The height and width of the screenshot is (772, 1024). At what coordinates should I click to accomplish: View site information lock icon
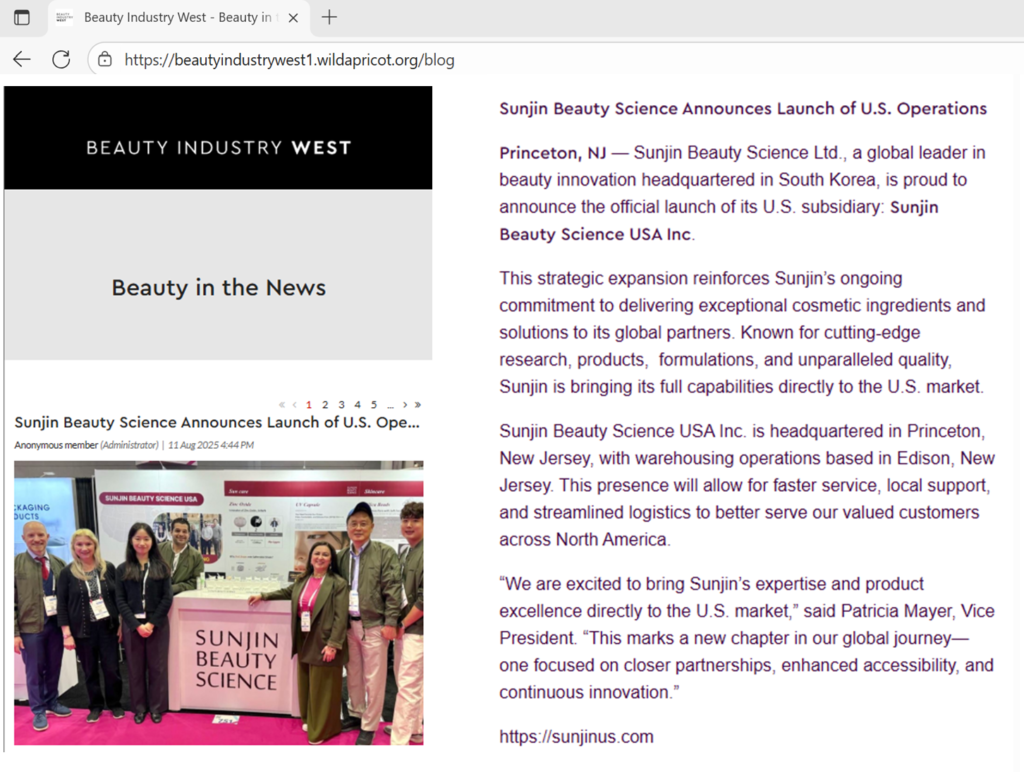point(105,59)
